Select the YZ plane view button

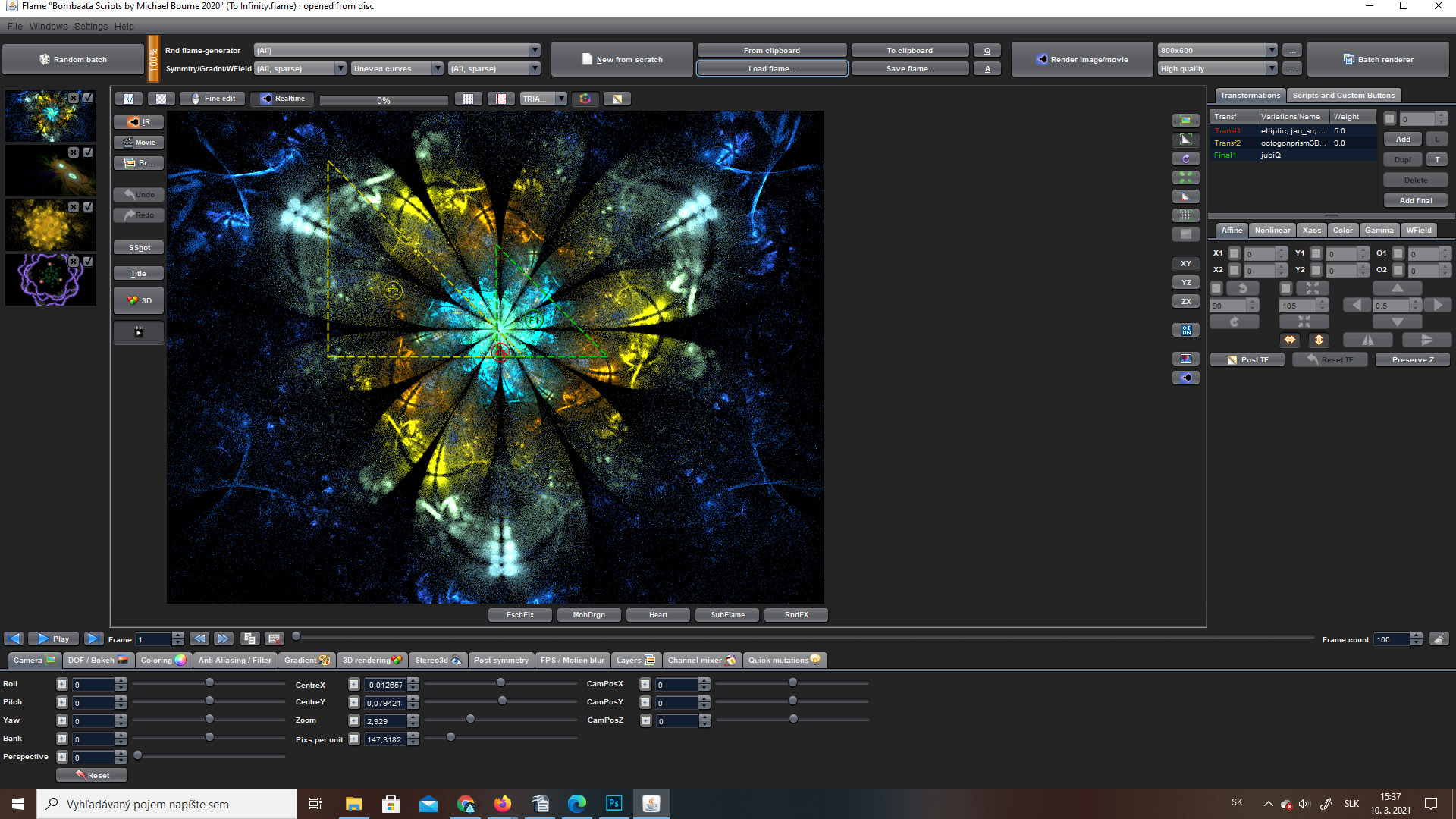pyautogui.click(x=1186, y=283)
